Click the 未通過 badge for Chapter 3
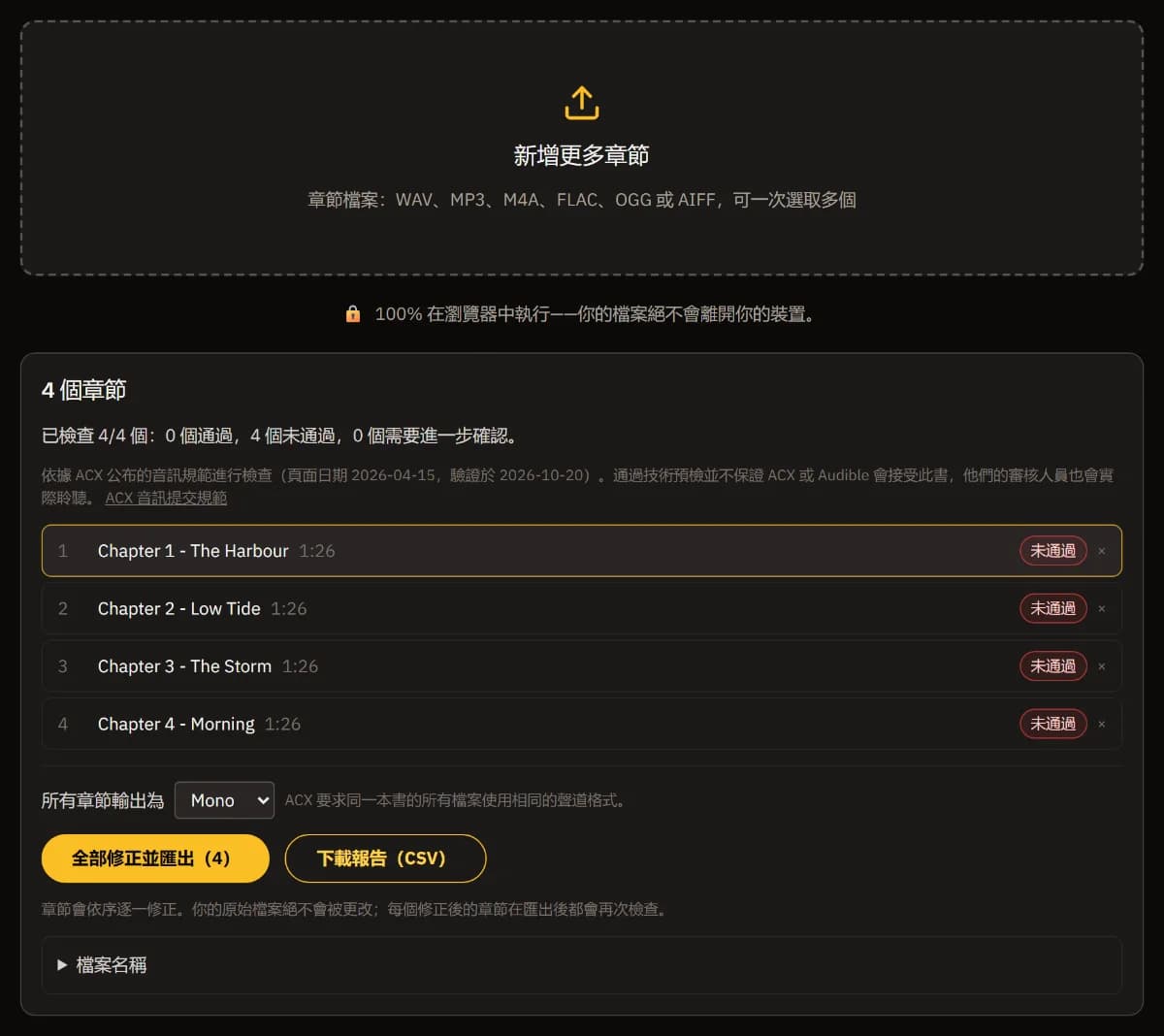 [x=1053, y=666]
